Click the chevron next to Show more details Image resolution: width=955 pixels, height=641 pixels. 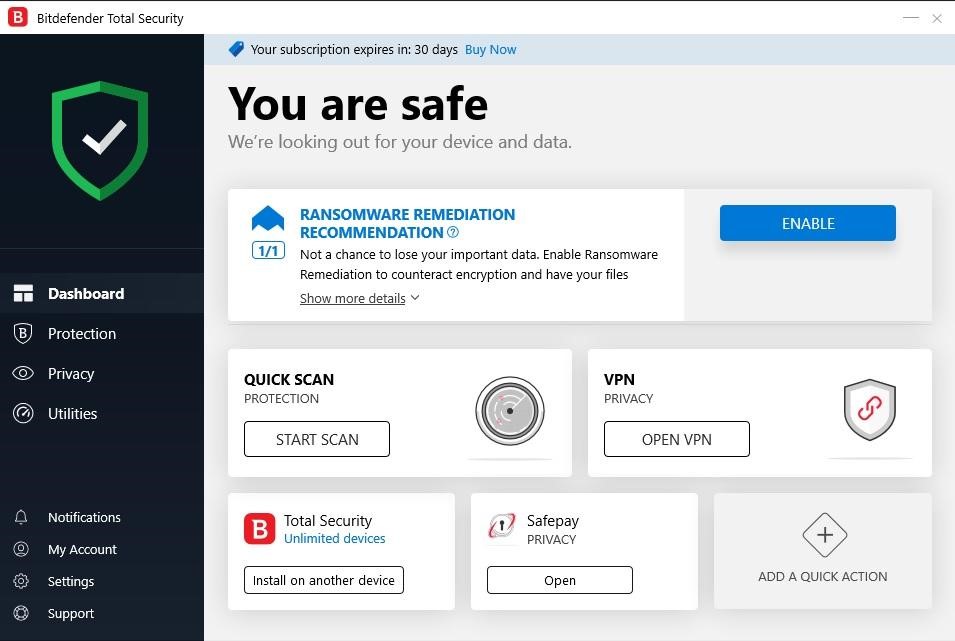pyautogui.click(x=415, y=297)
